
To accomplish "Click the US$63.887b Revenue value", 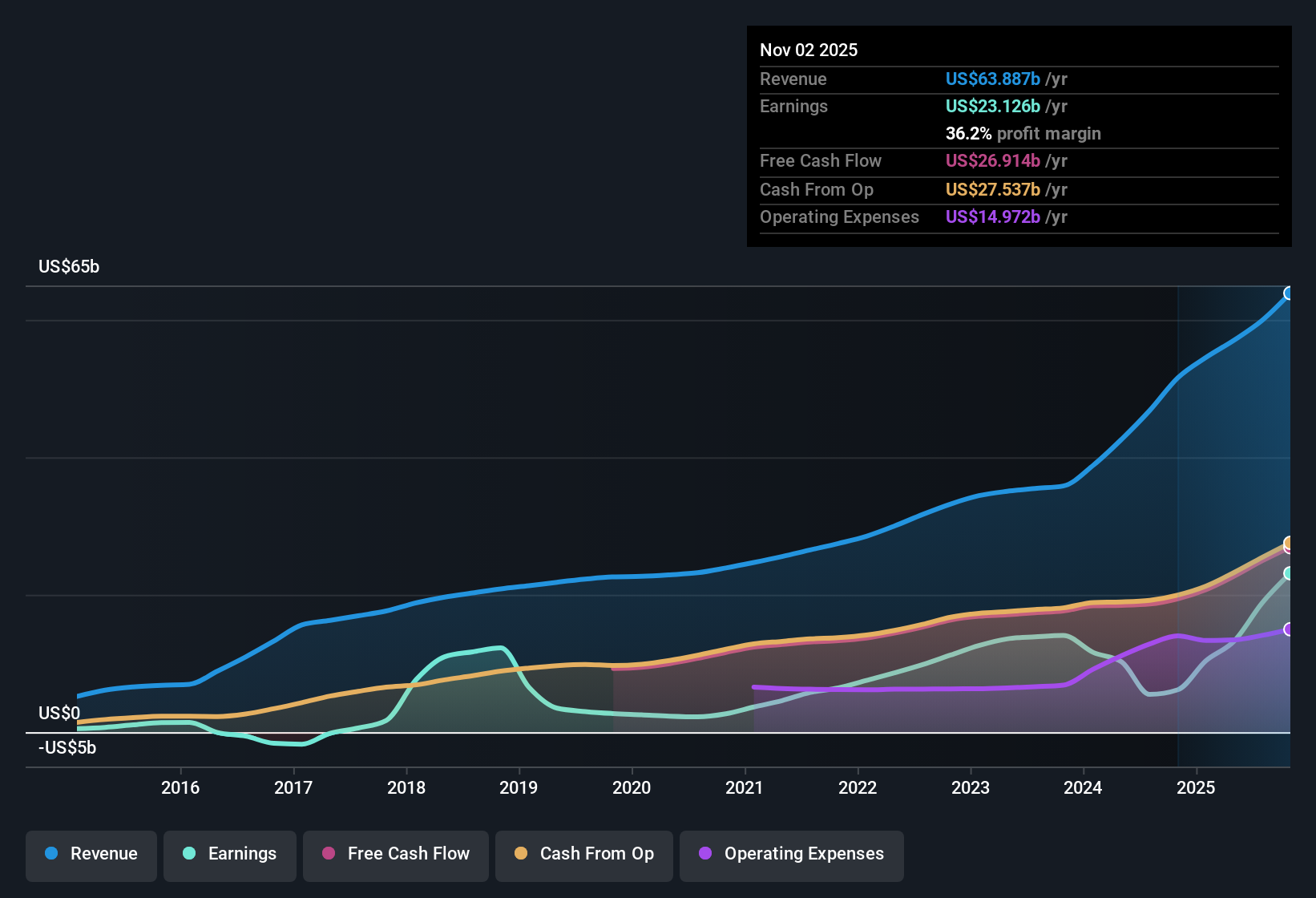I will 992,79.
